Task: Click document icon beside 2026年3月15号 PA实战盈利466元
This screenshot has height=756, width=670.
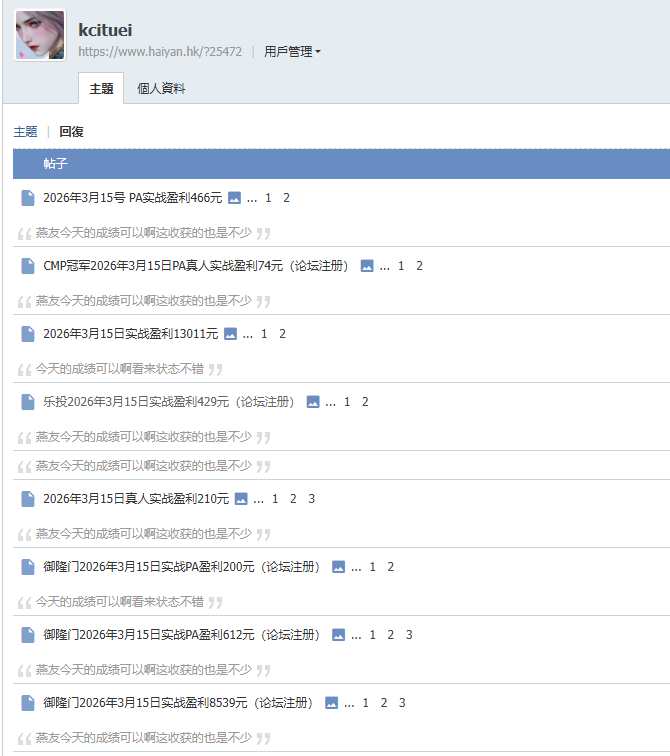Action: [28, 198]
